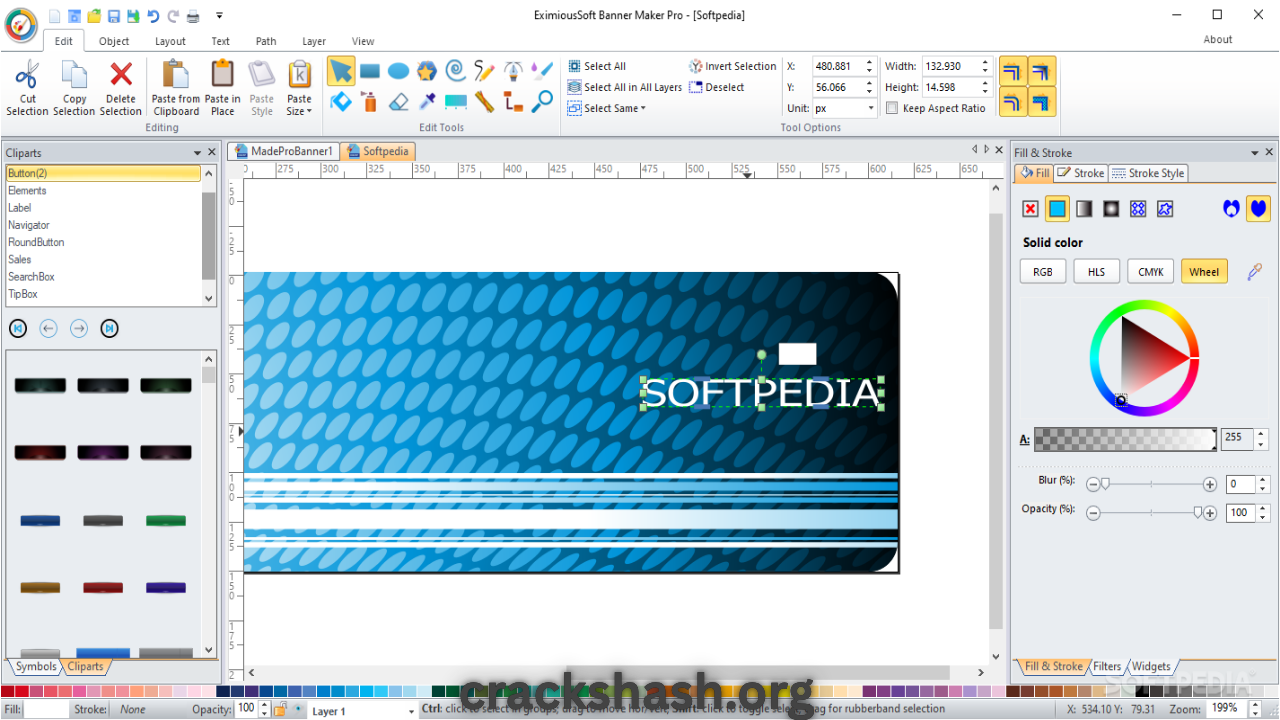Switch to the Filters panel tab
This screenshot has height=720, width=1280.
pyautogui.click(x=1107, y=666)
